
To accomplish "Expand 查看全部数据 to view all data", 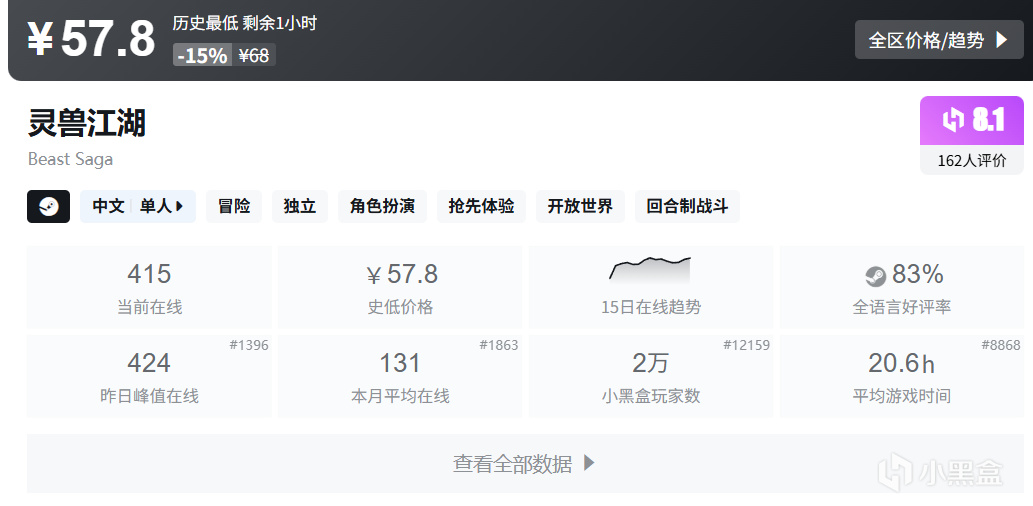I will (x=525, y=463).
